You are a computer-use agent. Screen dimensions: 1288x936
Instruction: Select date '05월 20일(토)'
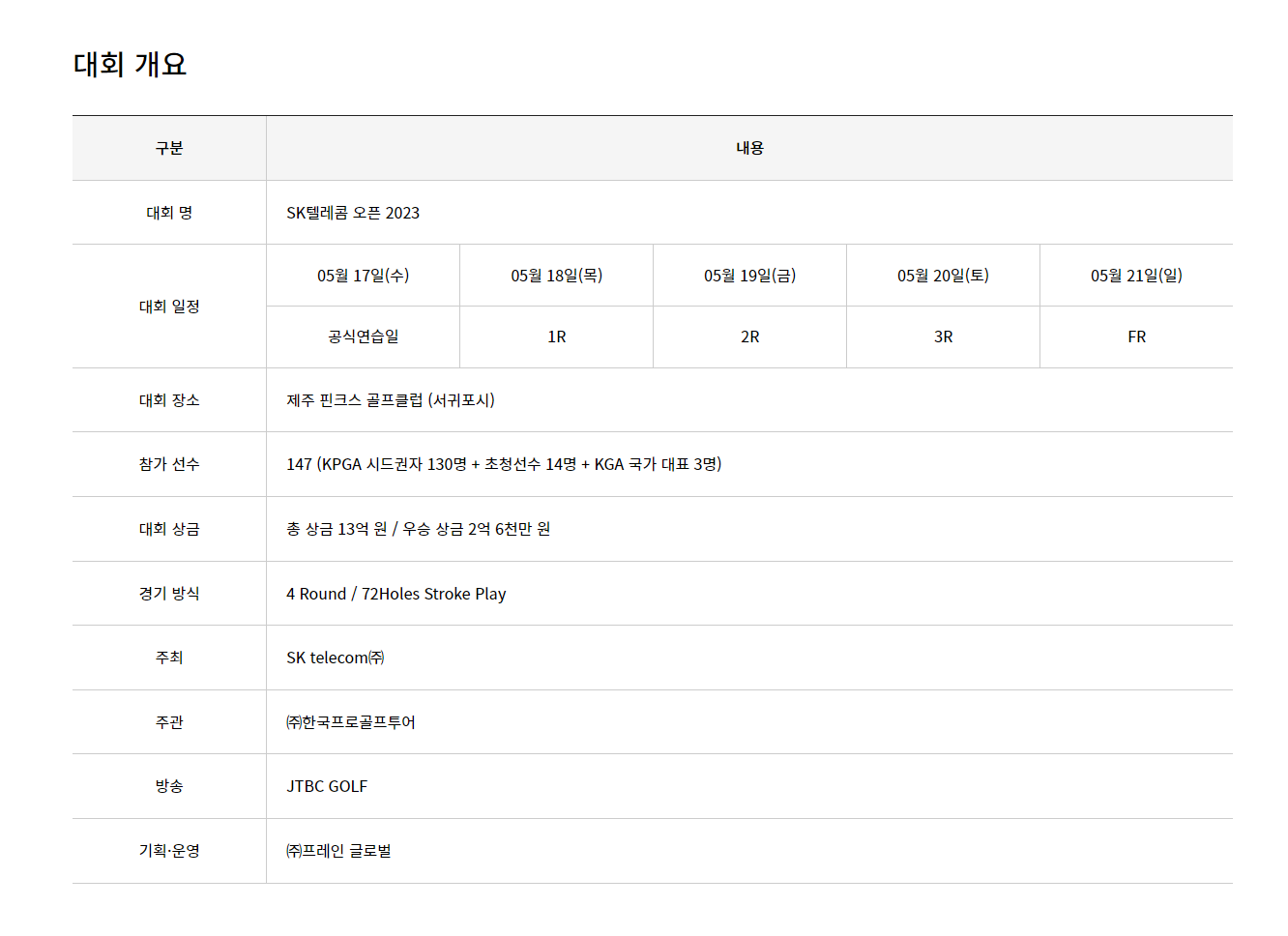(944, 276)
